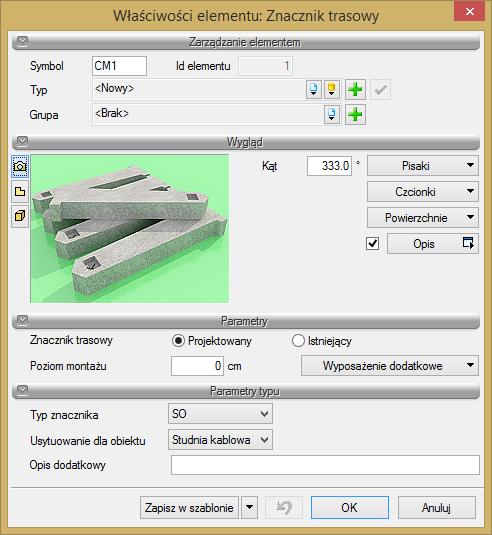492x535 pixels.
Task: Click the Anuluj button
Action: point(437,507)
